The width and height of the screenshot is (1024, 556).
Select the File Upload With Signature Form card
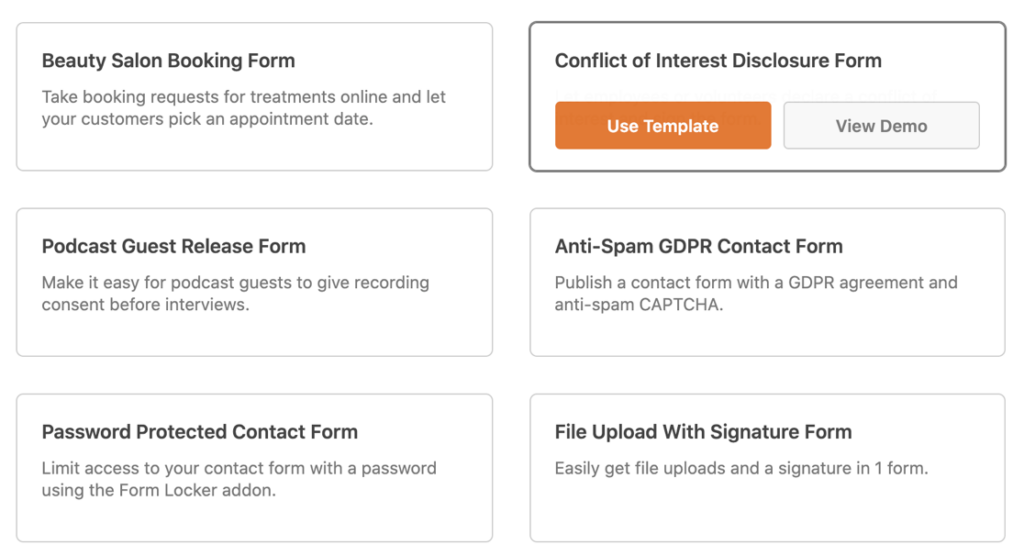click(x=767, y=510)
